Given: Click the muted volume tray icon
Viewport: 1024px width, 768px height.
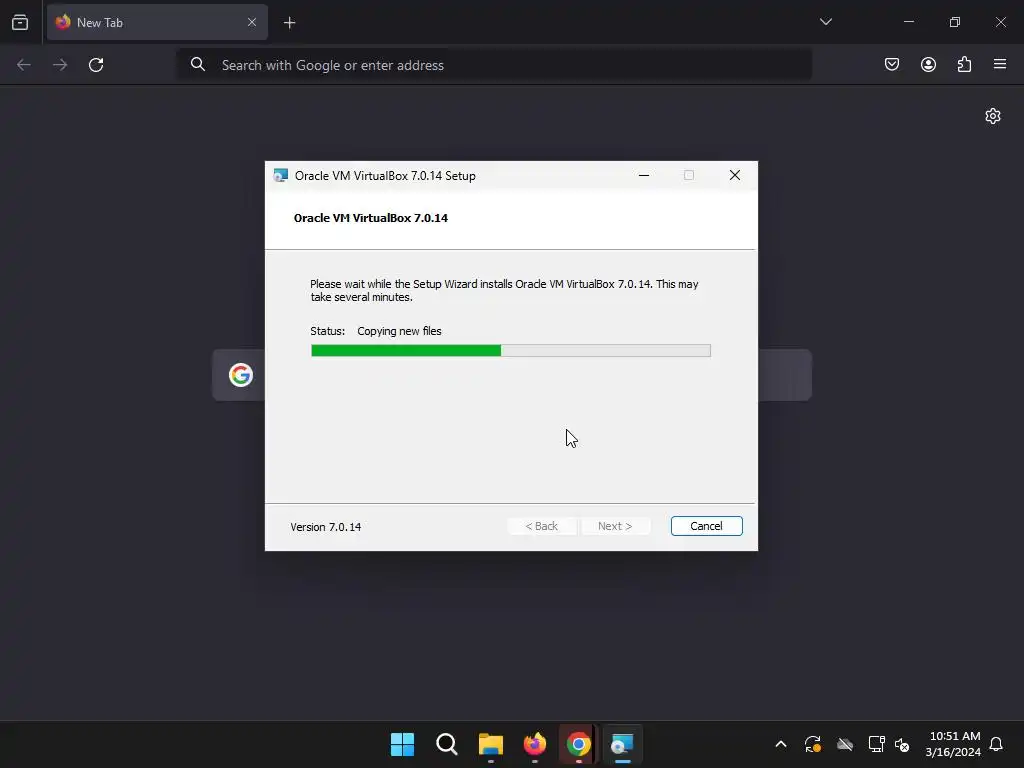Looking at the screenshot, I should (x=902, y=744).
